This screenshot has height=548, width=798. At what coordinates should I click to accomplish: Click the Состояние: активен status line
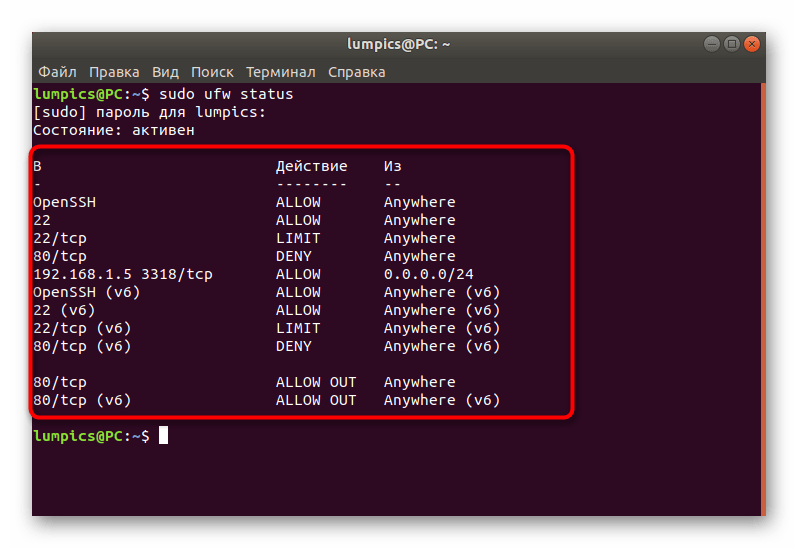(x=113, y=130)
